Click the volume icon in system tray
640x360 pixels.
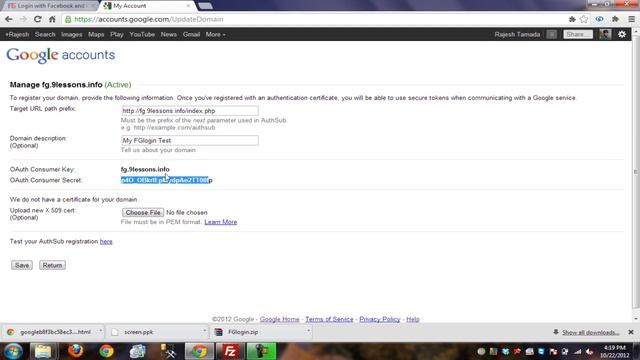pos(589,351)
